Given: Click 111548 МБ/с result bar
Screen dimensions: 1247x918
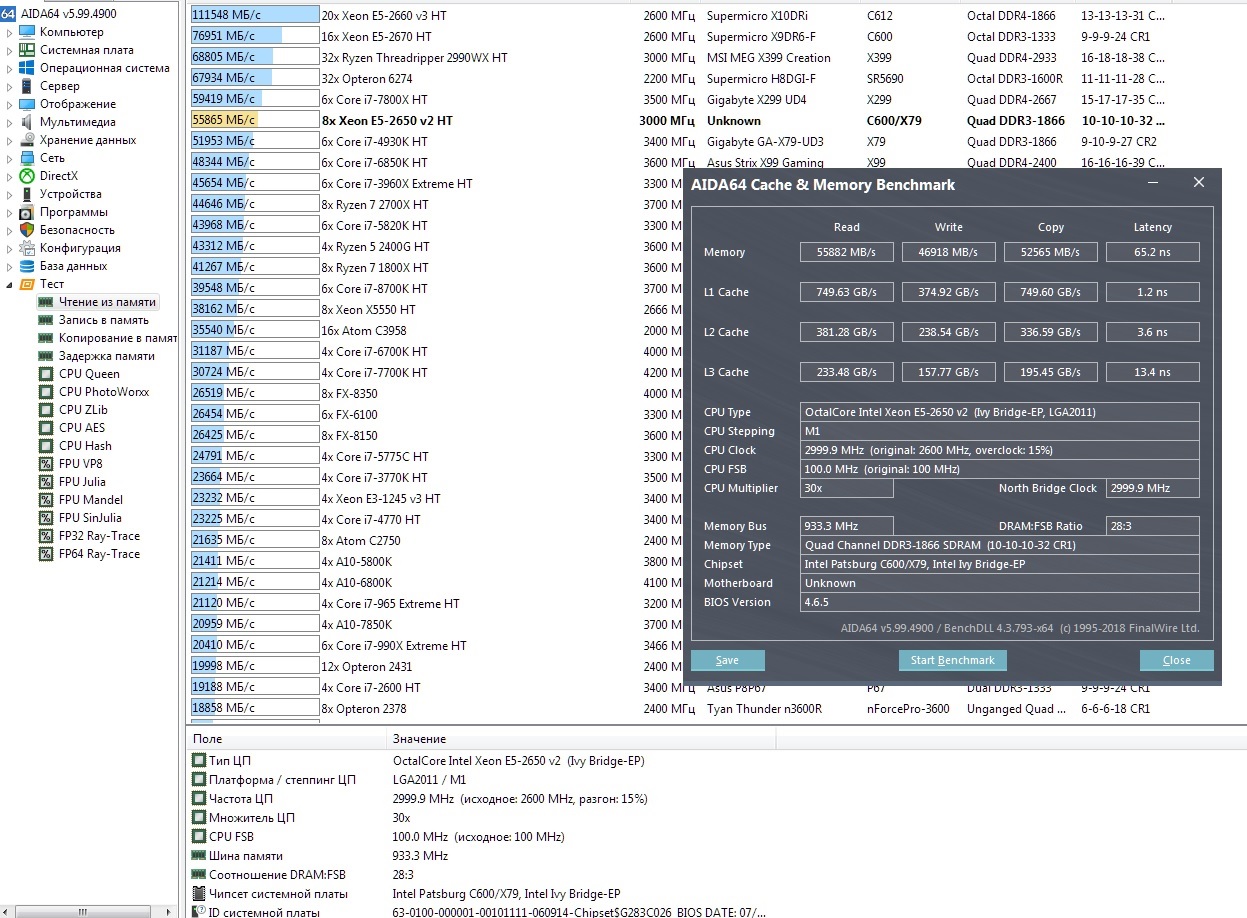Looking at the screenshot, I should click(x=254, y=16).
